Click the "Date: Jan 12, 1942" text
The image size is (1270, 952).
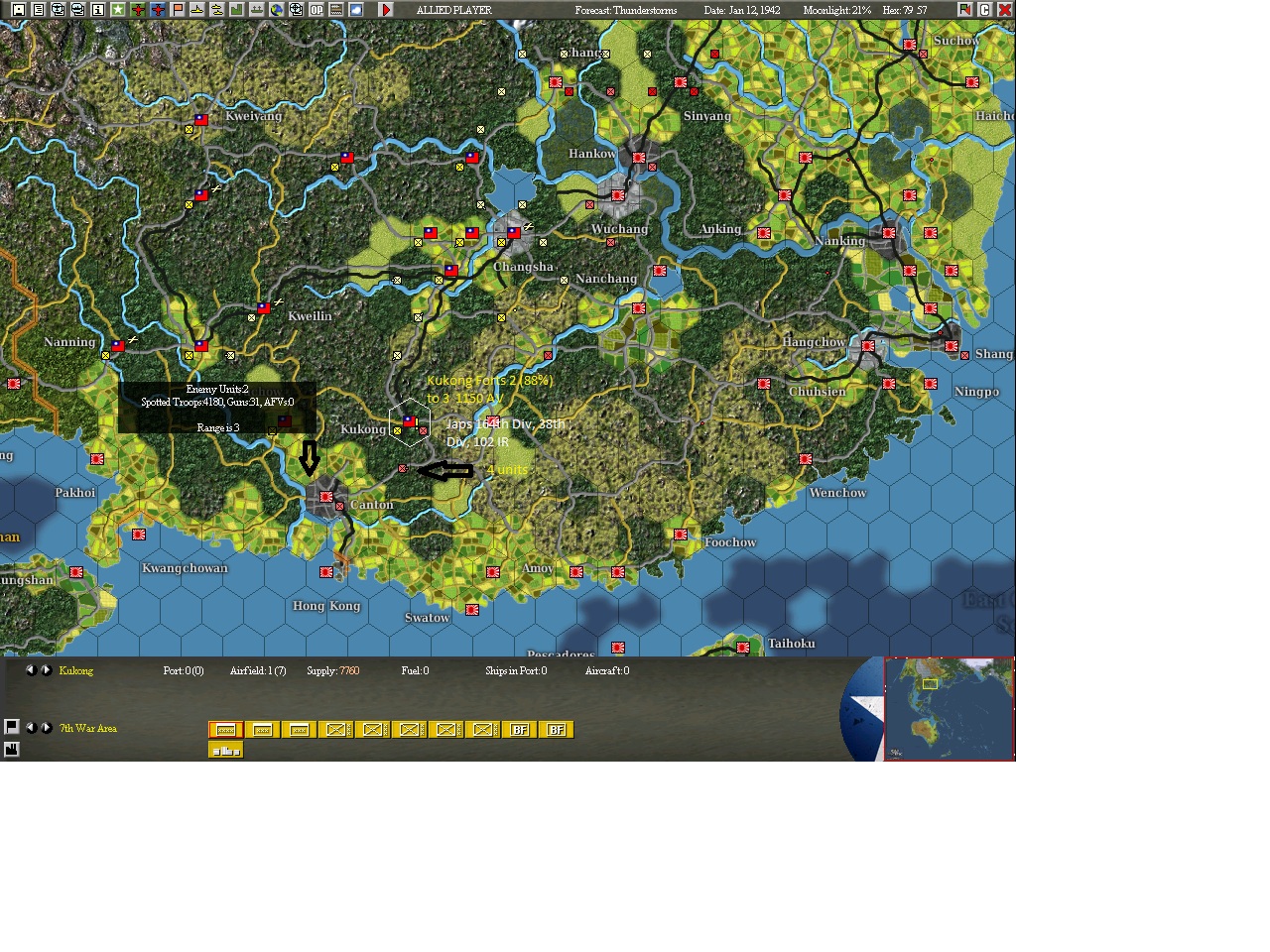coord(742,10)
